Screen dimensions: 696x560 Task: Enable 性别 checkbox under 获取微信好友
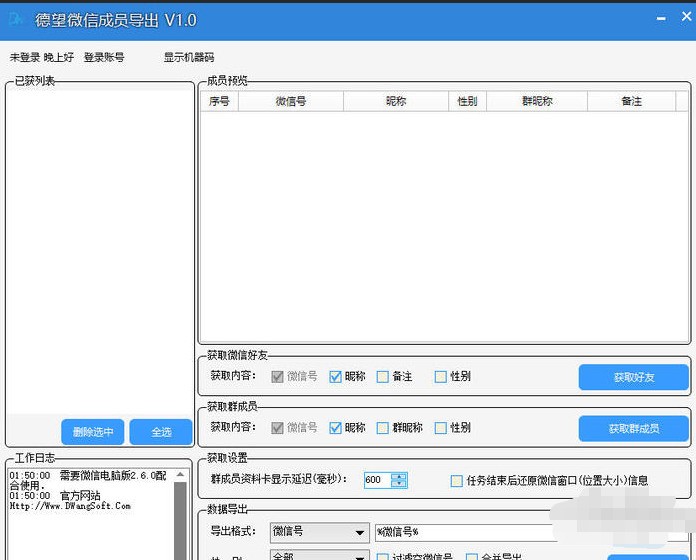pyautogui.click(x=440, y=377)
